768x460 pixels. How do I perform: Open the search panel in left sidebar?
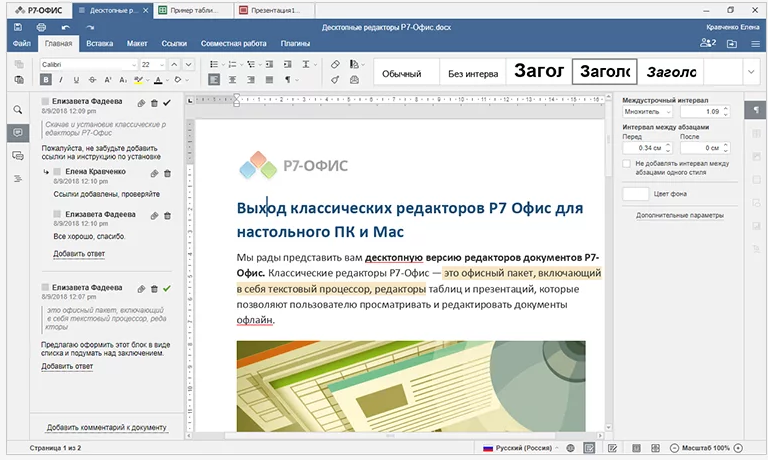tap(17, 110)
